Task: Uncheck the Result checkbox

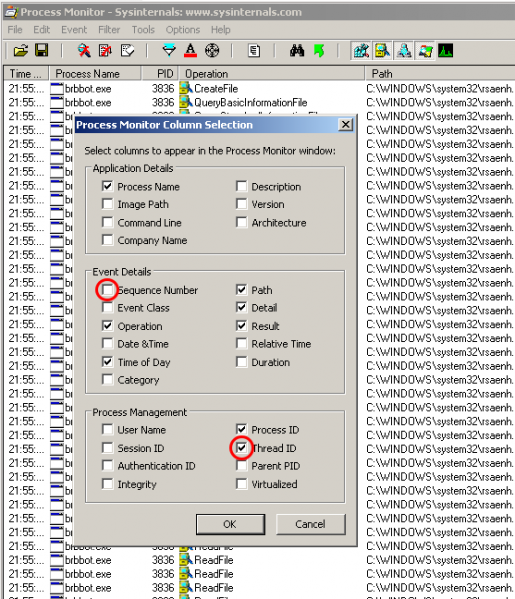Action: tap(241, 326)
